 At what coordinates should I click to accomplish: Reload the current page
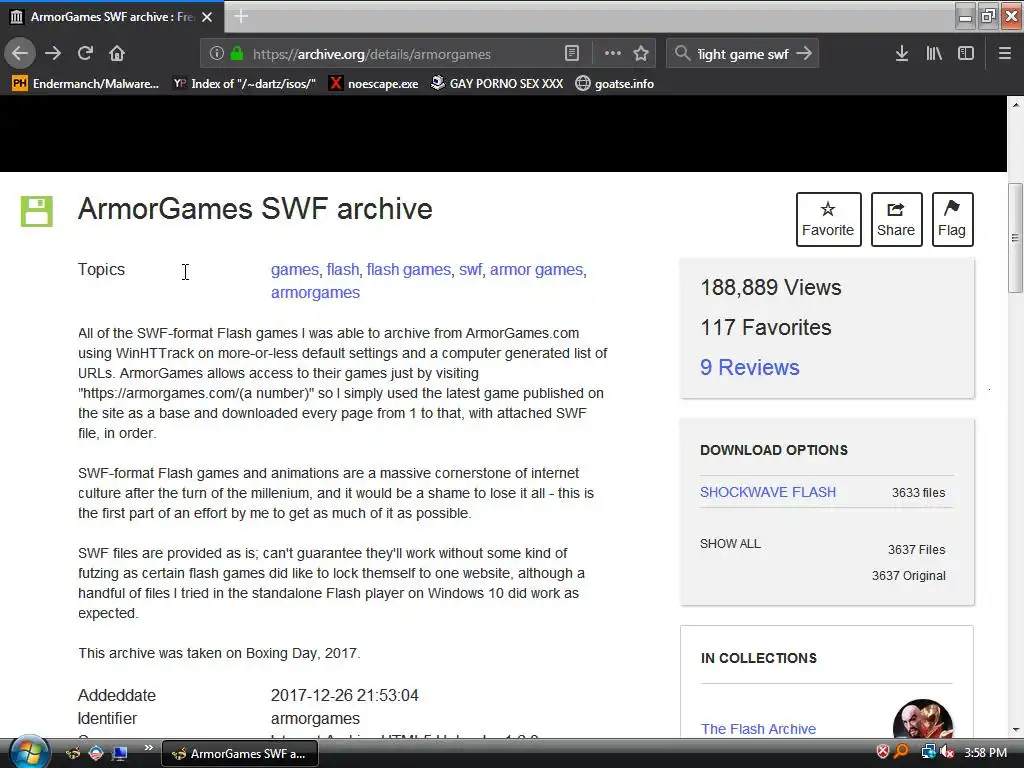(85, 54)
